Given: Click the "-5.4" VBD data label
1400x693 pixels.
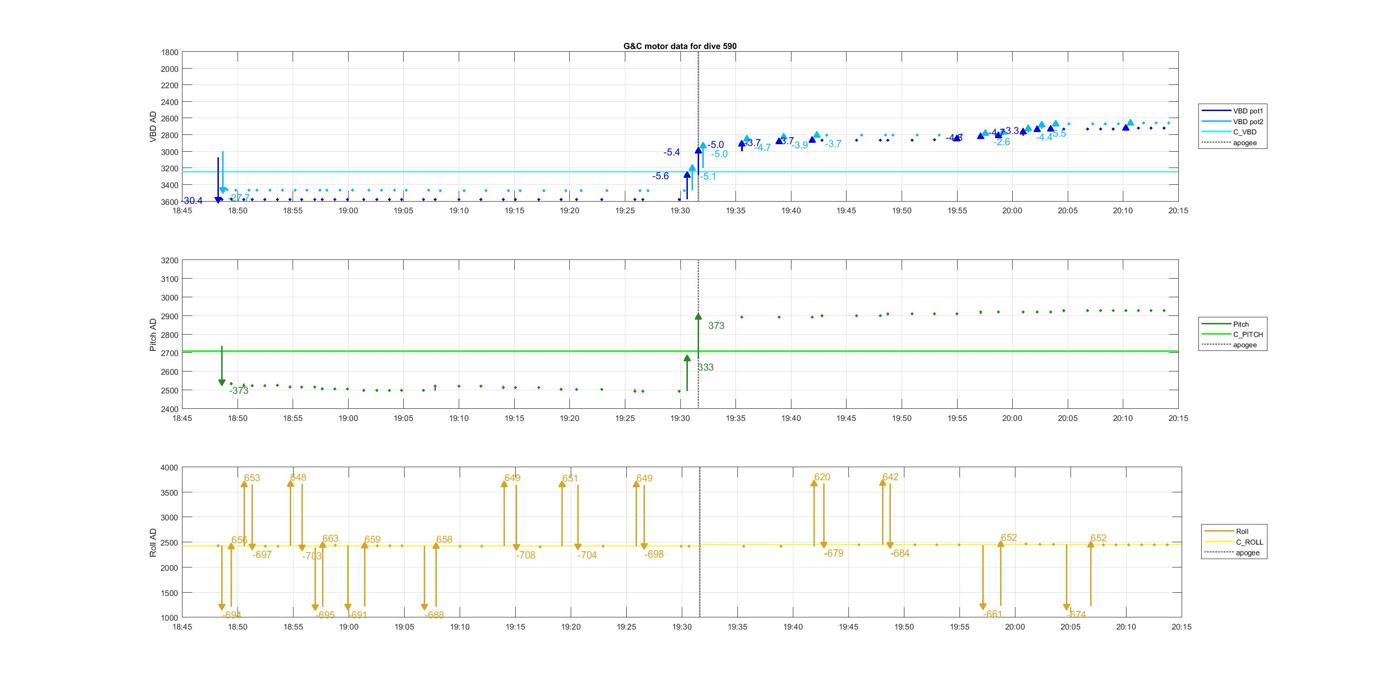Looking at the screenshot, I should pyautogui.click(x=672, y=153).
